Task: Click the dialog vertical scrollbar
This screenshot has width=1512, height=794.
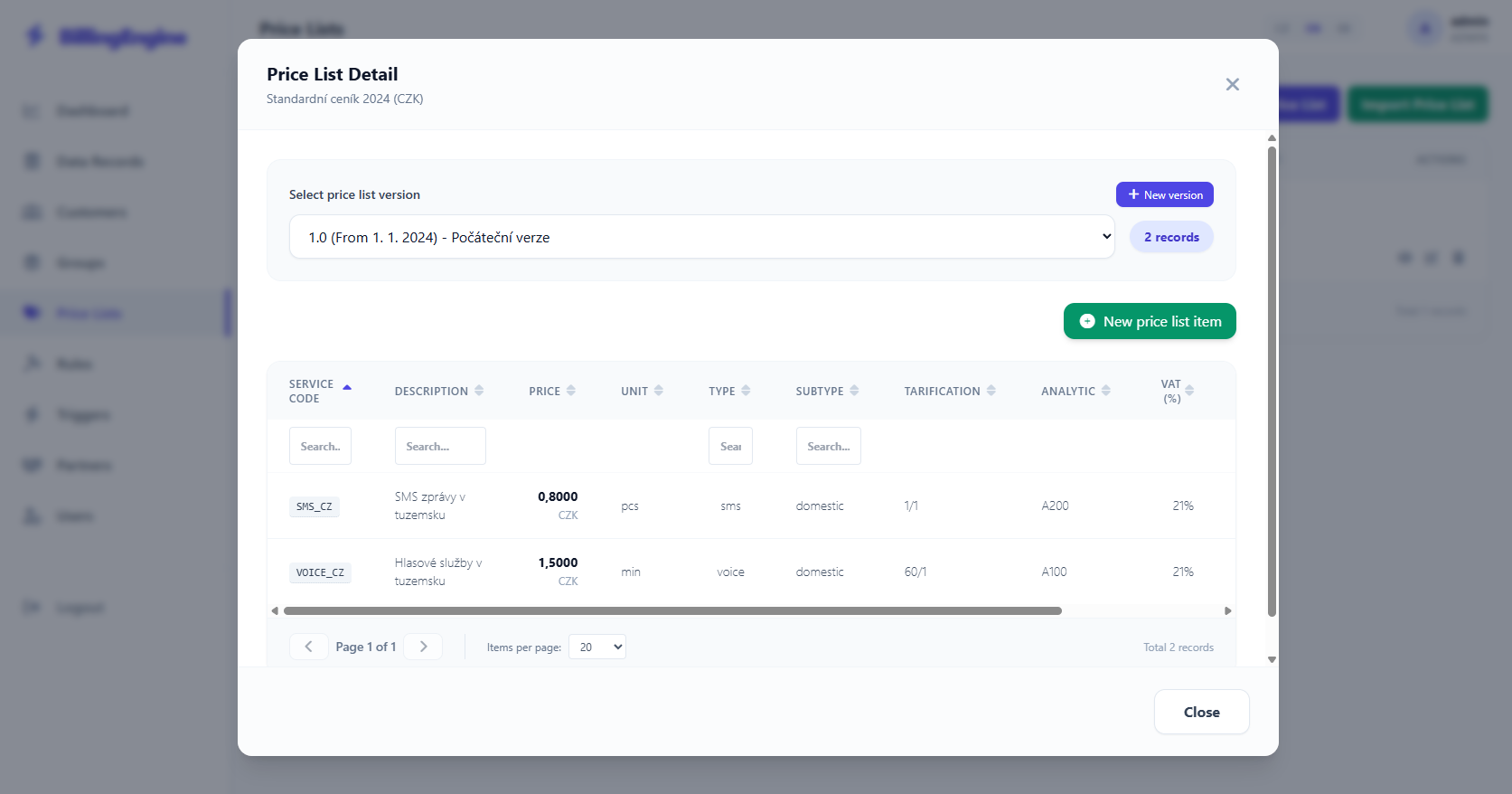Action: [x=1272, y=381]
